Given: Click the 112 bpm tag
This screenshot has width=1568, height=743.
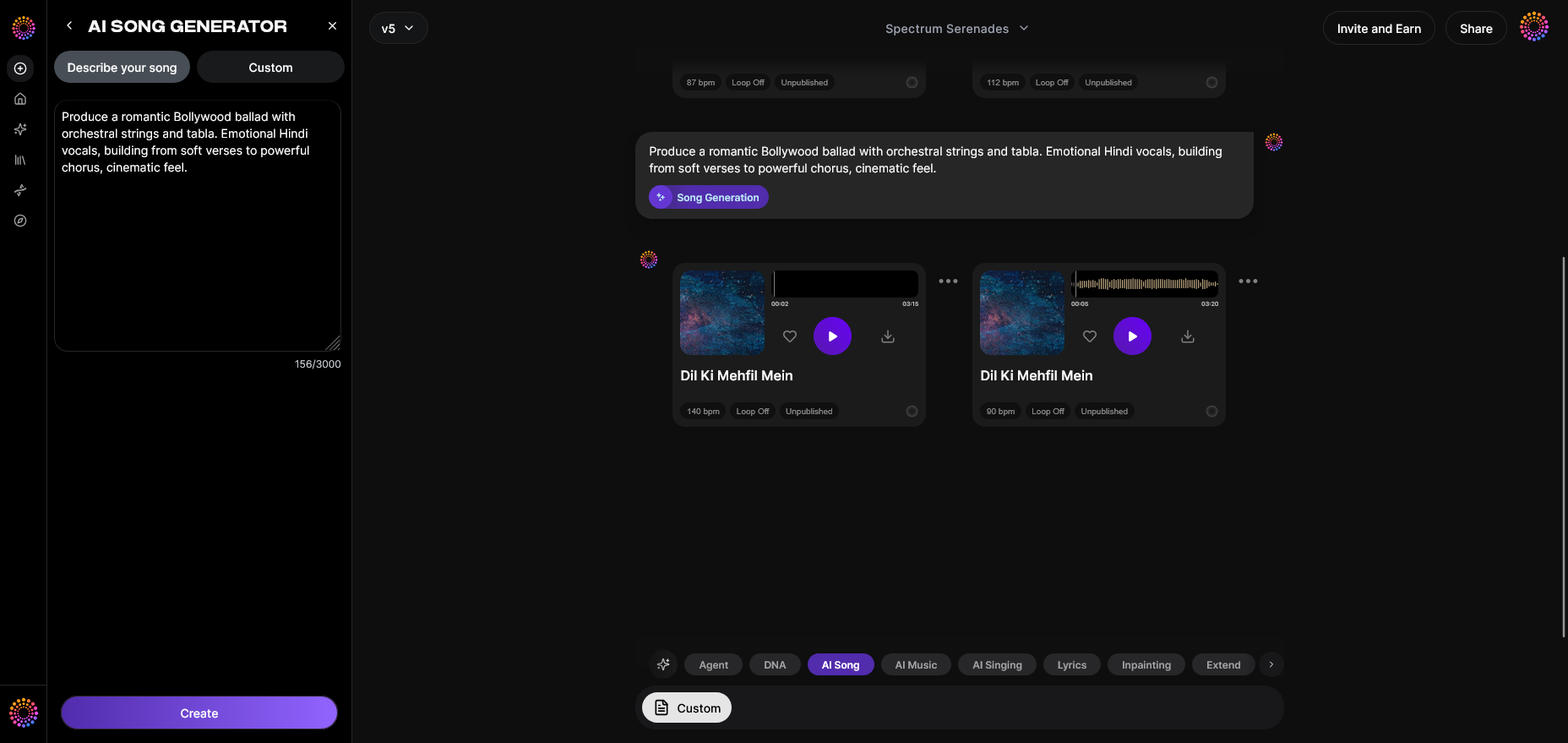Looking at the screenshot, I should pos(1003,83).
